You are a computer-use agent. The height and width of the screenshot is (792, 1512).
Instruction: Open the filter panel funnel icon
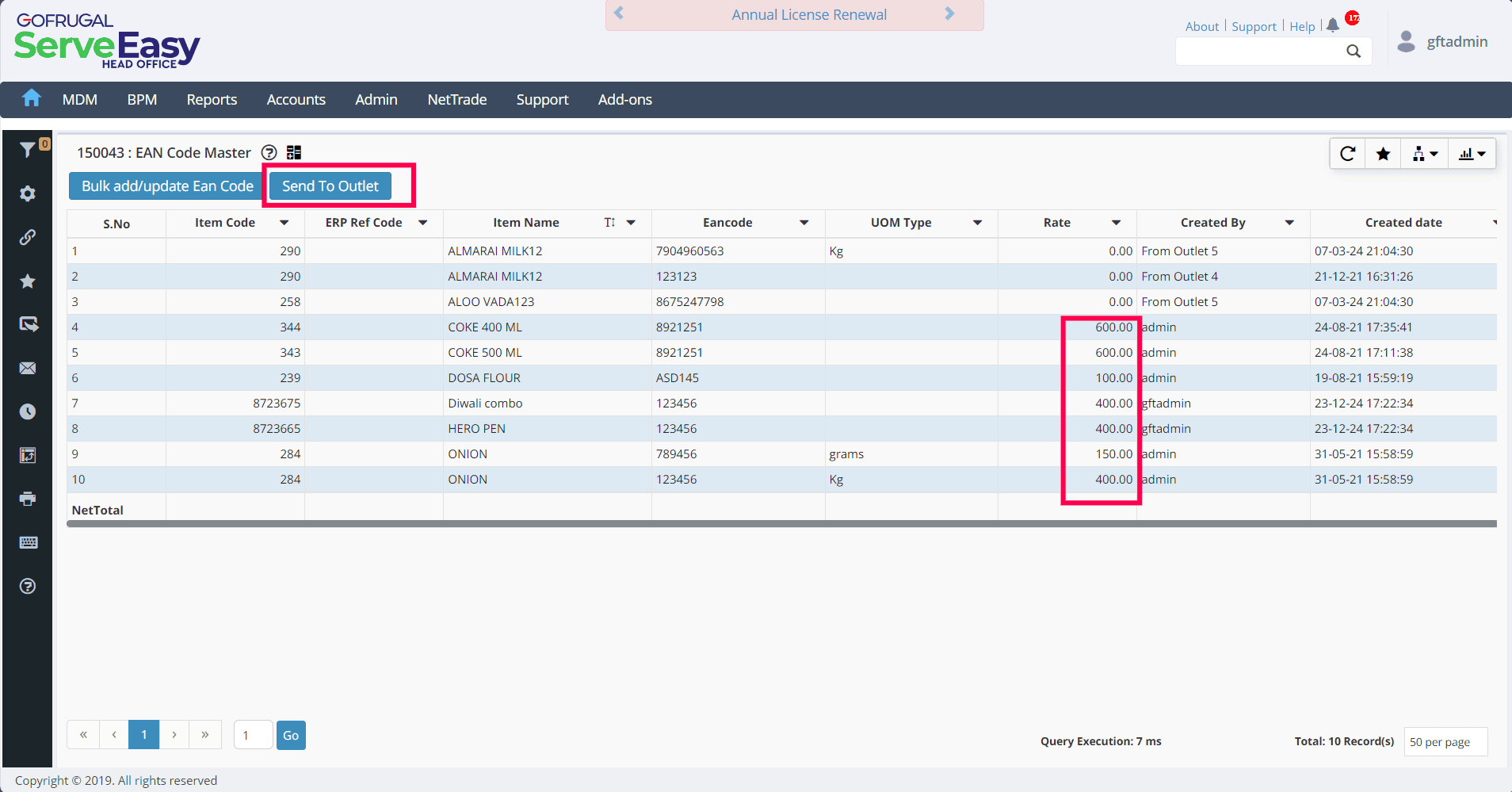coord(28,149)
